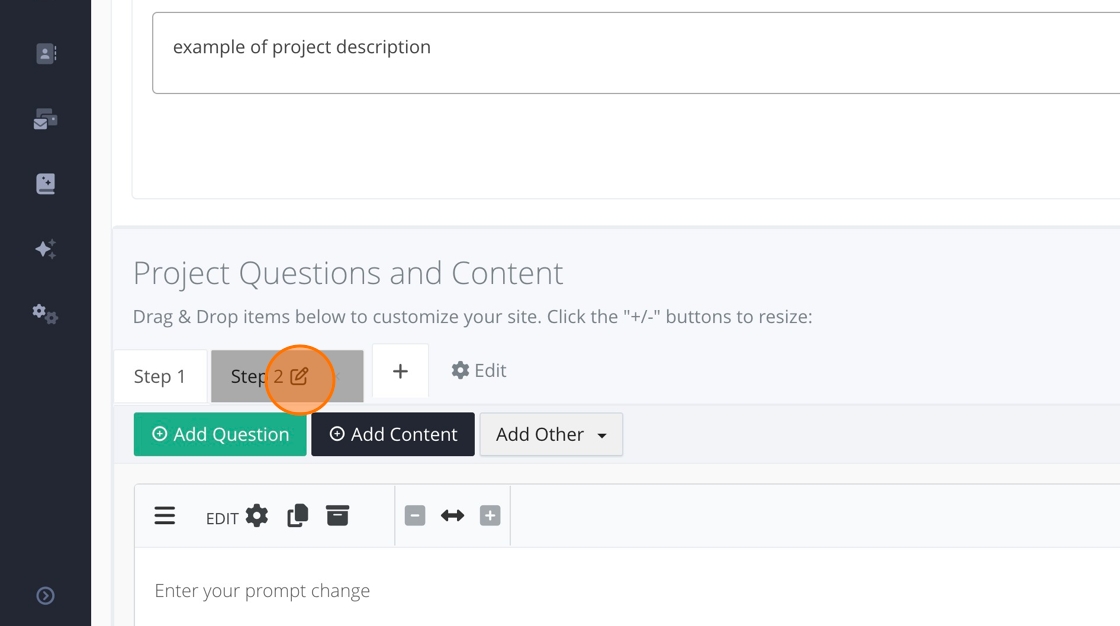Screen dimensions: 1120x626
Task: Click the hamburger drag handle icon
Action: click(x=165, y=516)
